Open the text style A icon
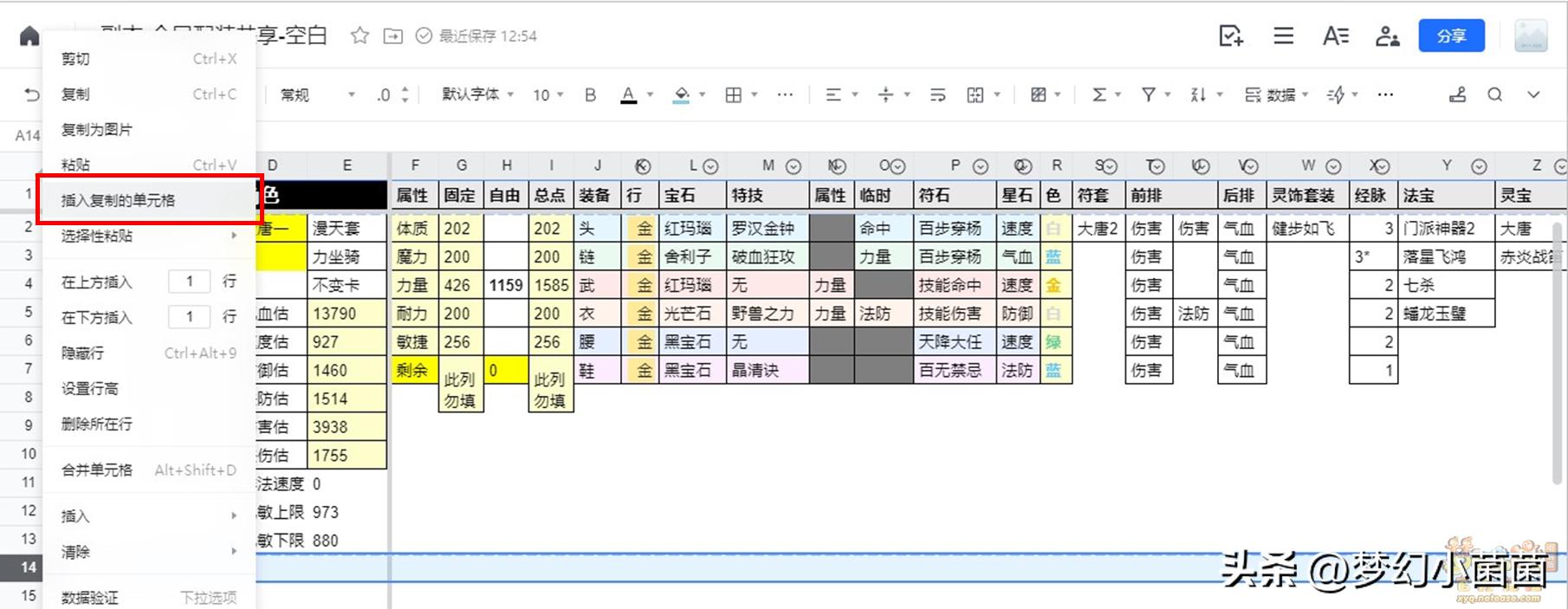 click(x=1335, y=36)
